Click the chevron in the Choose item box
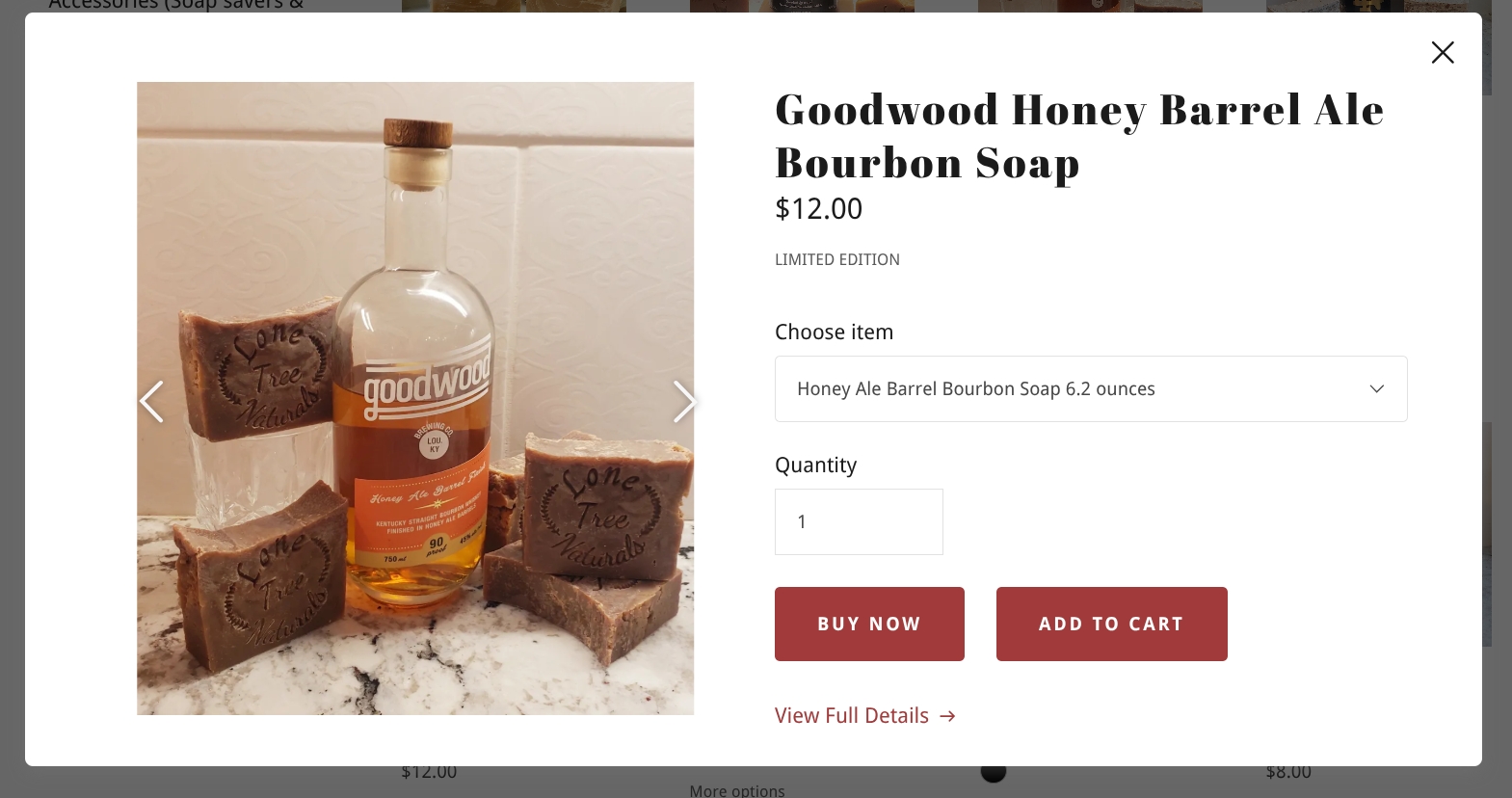 coord(1376,388)
